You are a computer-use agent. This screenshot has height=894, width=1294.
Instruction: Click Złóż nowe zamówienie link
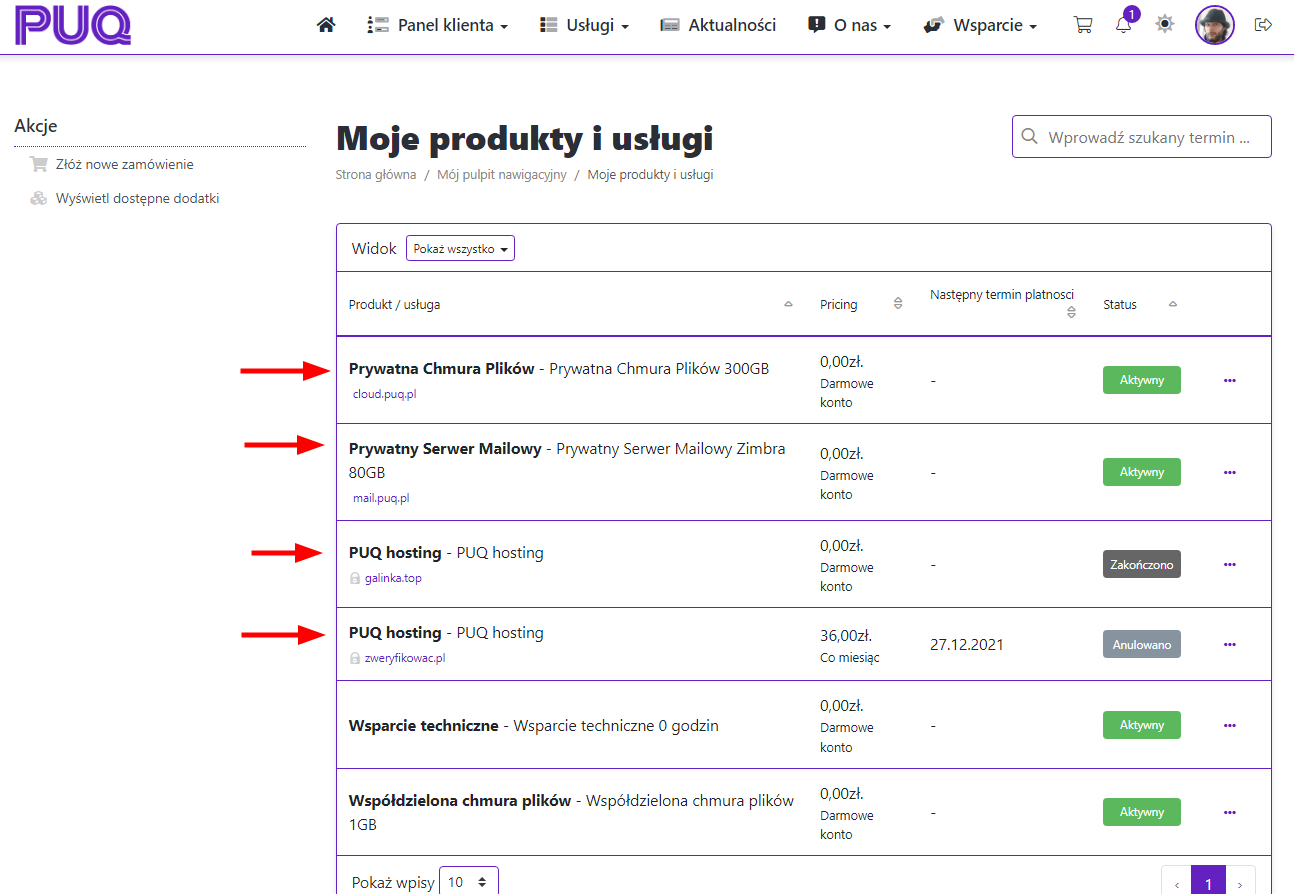pos(125,164)
